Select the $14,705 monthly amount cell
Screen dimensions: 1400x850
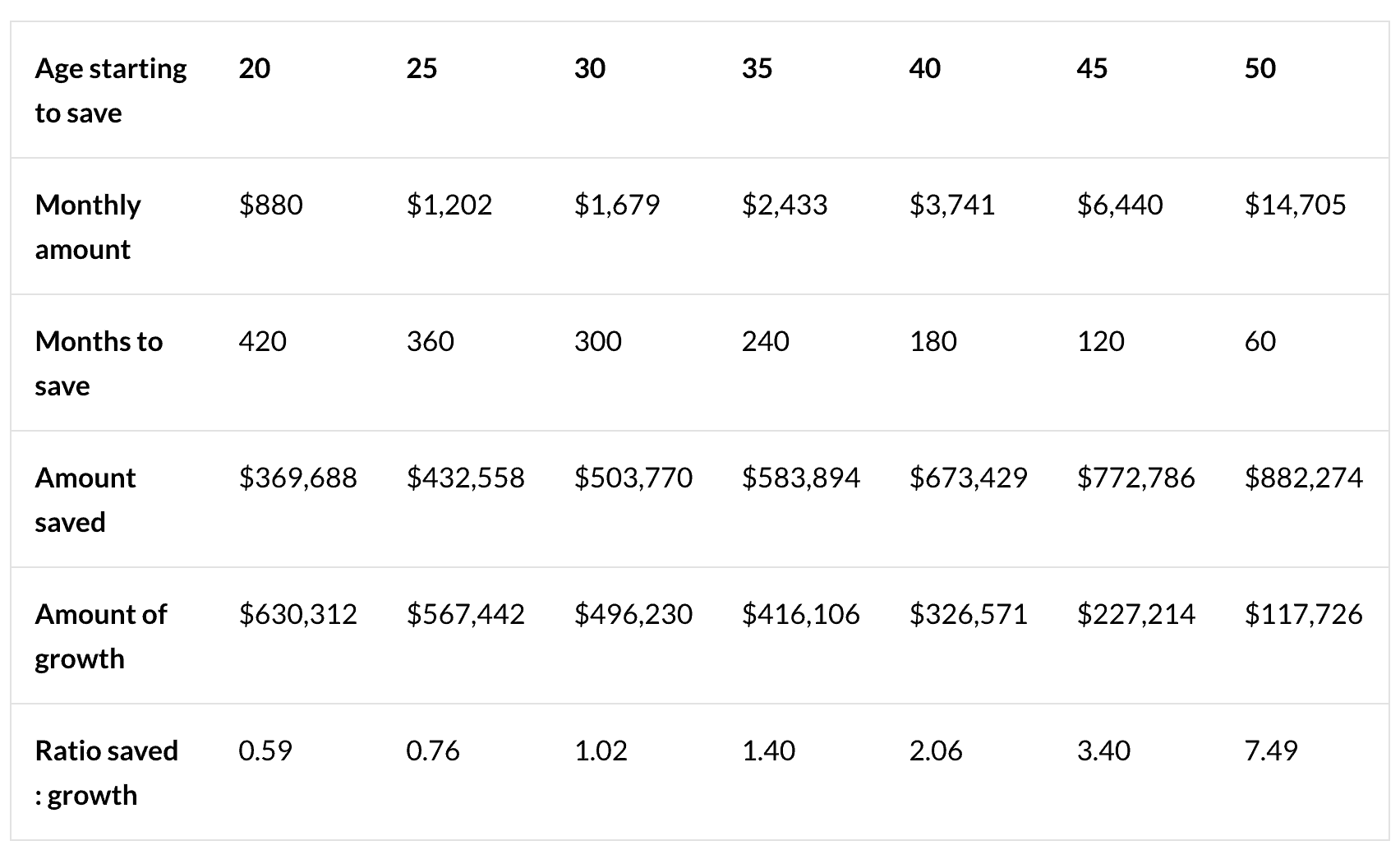[x=1295, y=205]
